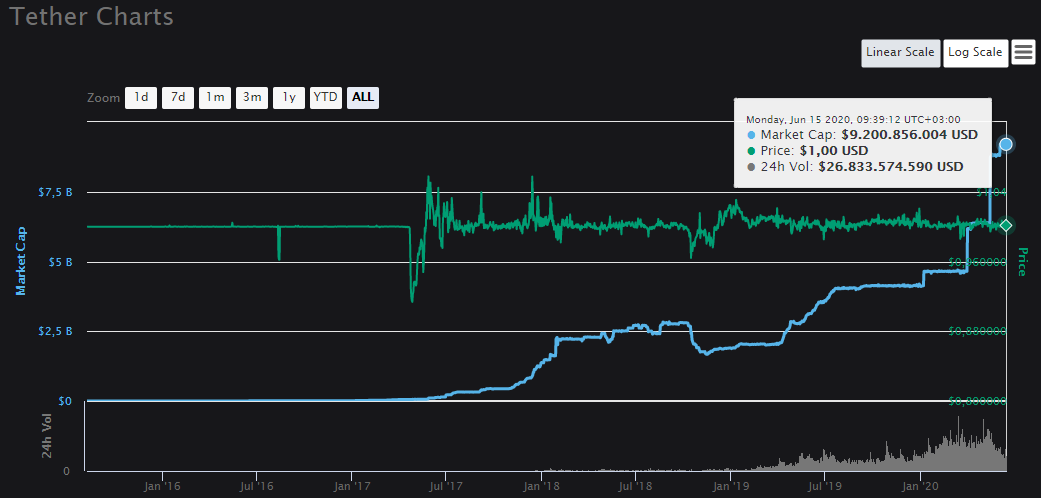Open the chart hamburger menu icon
This screenshot has height=498, width=1041.
1023,52
